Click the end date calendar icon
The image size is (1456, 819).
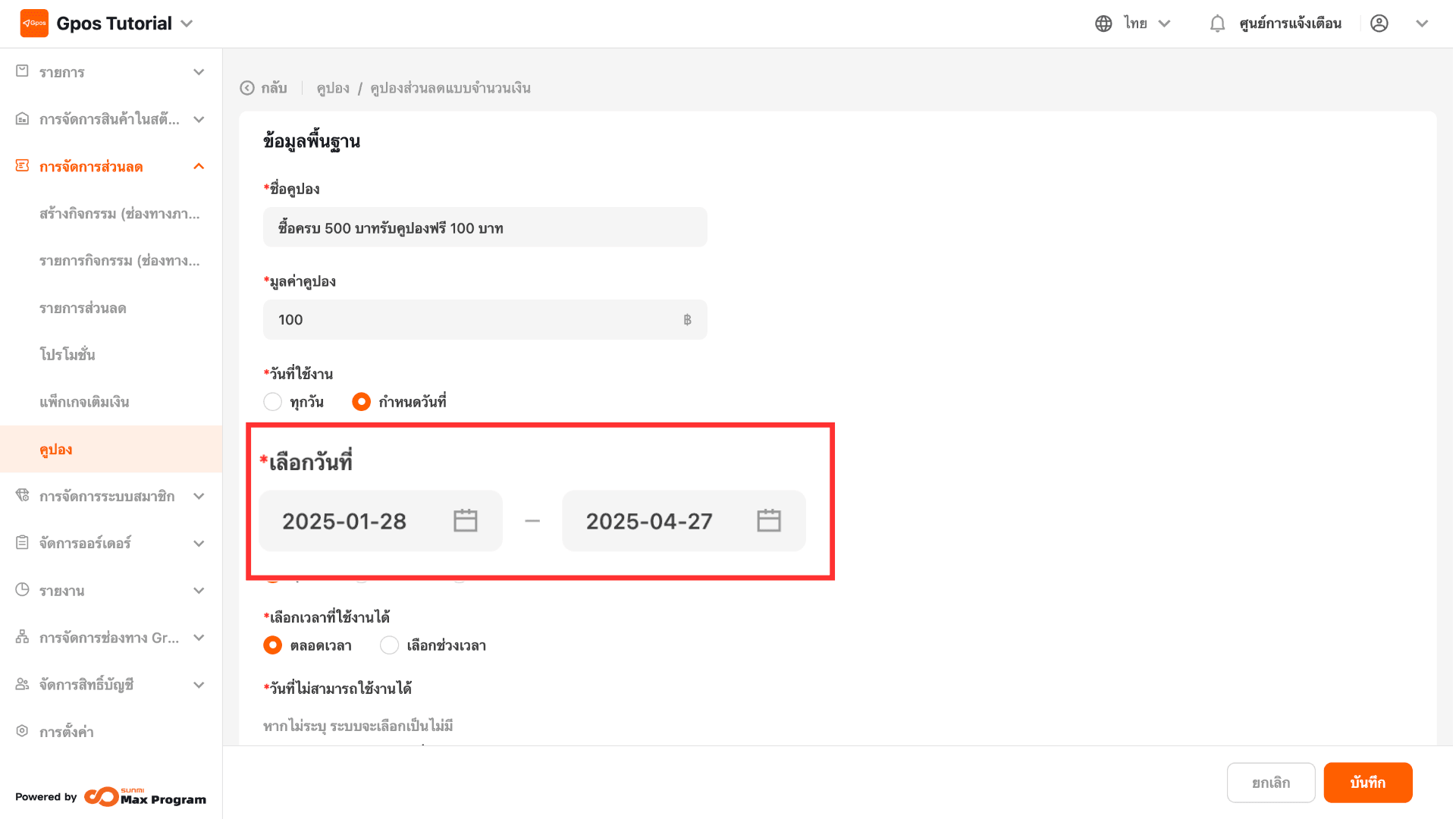point(768,521)
